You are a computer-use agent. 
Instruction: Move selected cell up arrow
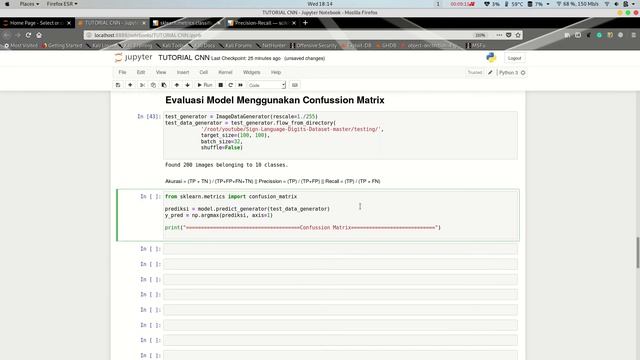point(177,85)
